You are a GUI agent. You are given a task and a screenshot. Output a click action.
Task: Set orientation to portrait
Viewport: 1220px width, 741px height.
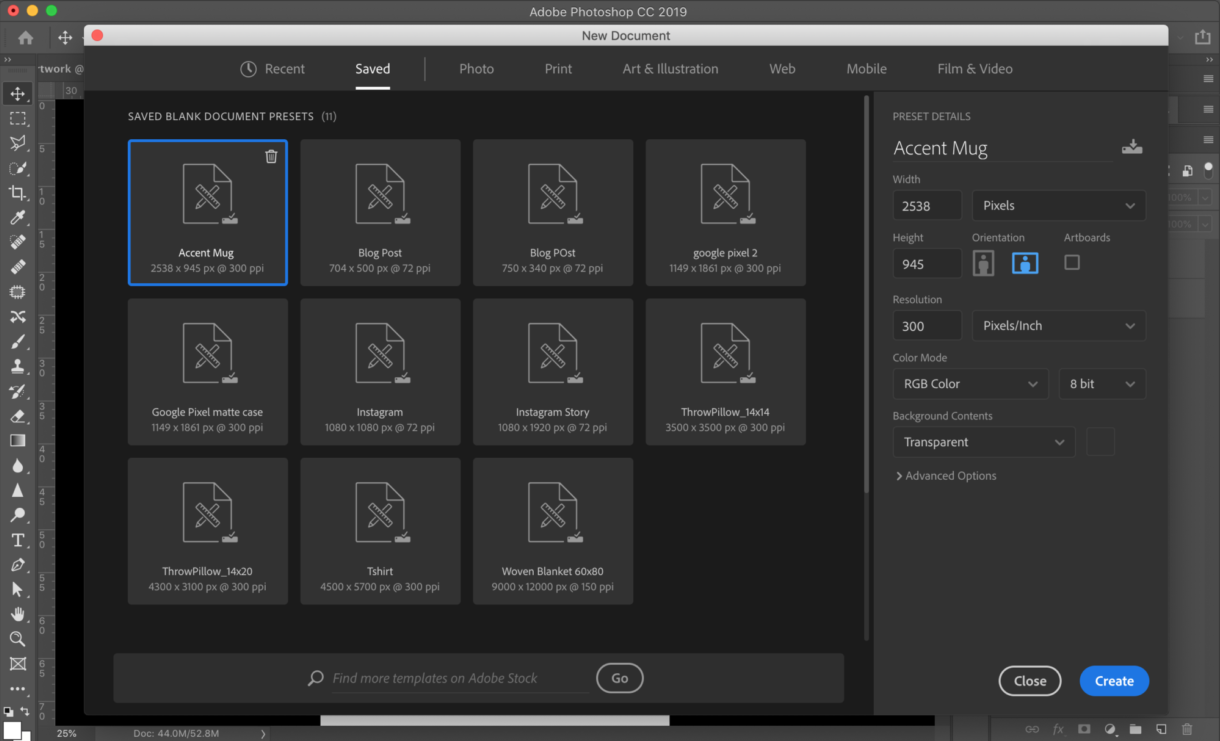[984, 263]
